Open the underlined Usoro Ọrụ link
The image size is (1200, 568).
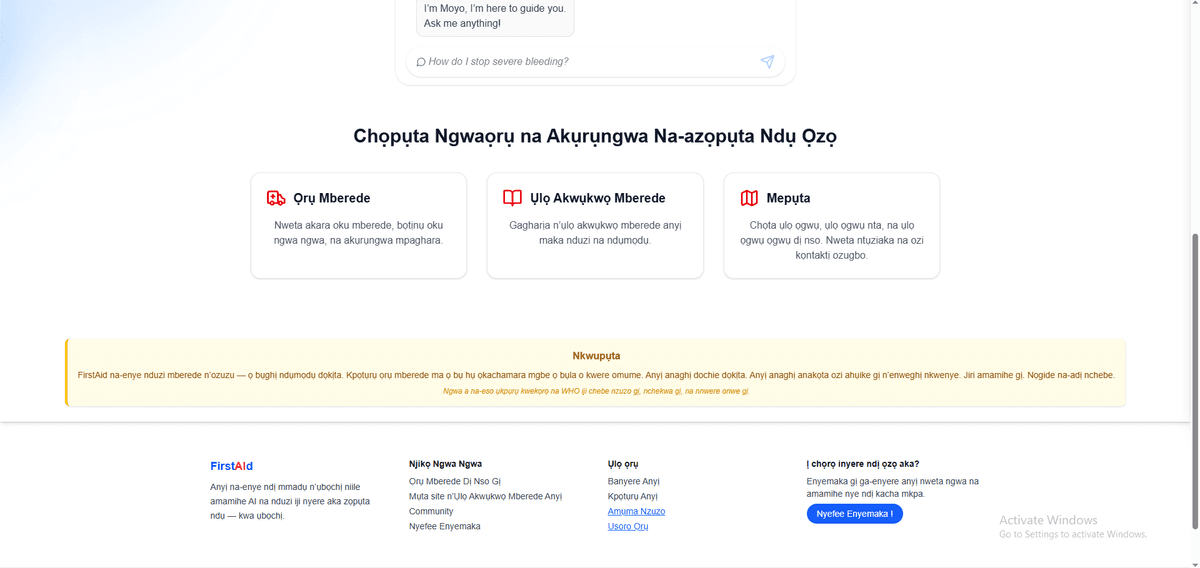(628, 526)
